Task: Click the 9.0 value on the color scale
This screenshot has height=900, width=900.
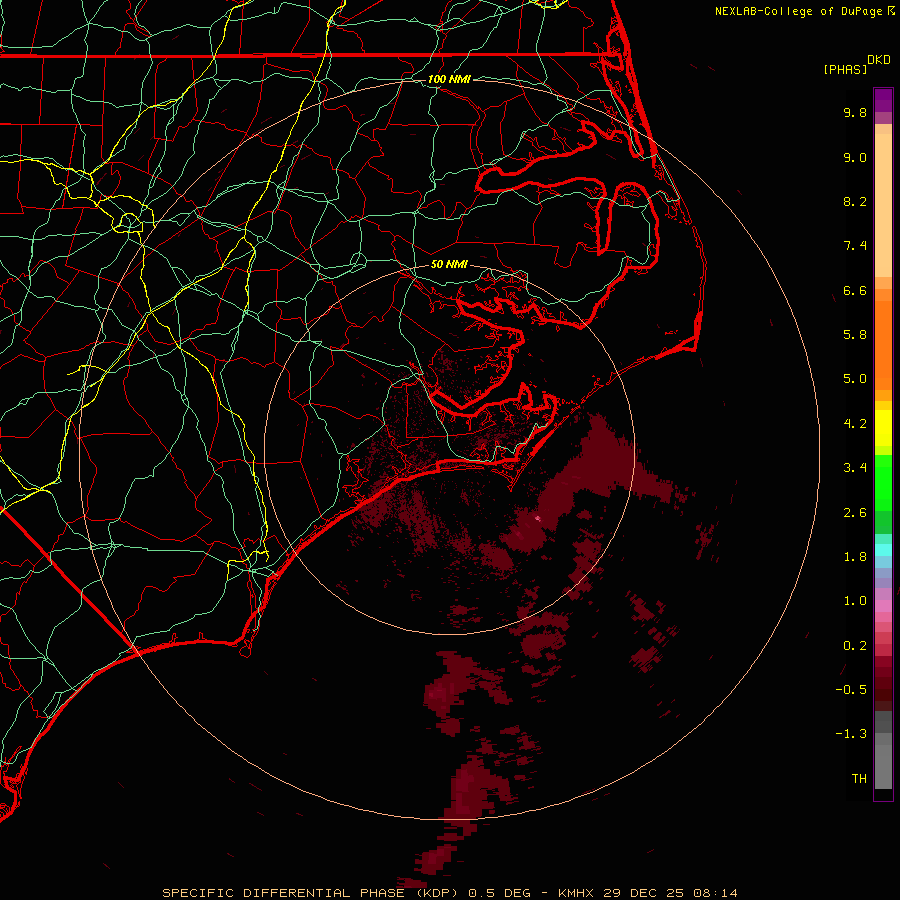Action: coord(855,157)
